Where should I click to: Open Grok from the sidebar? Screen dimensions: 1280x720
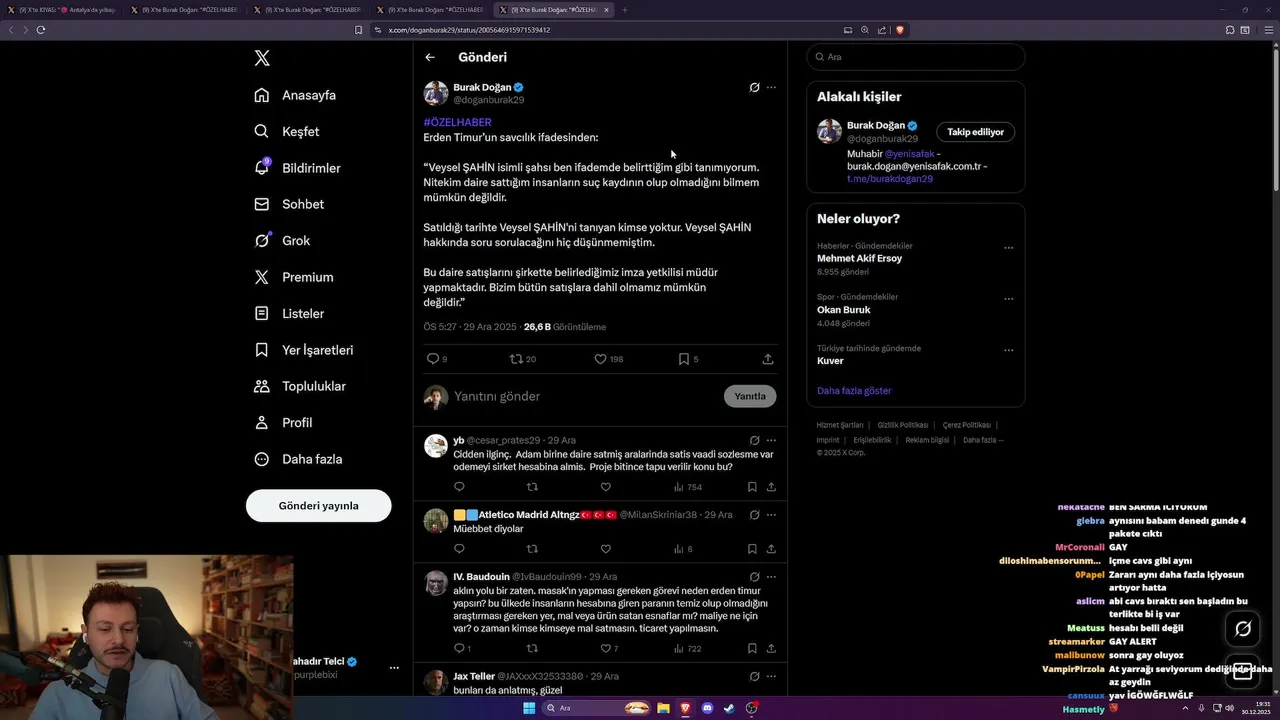[x=282, y=241]
